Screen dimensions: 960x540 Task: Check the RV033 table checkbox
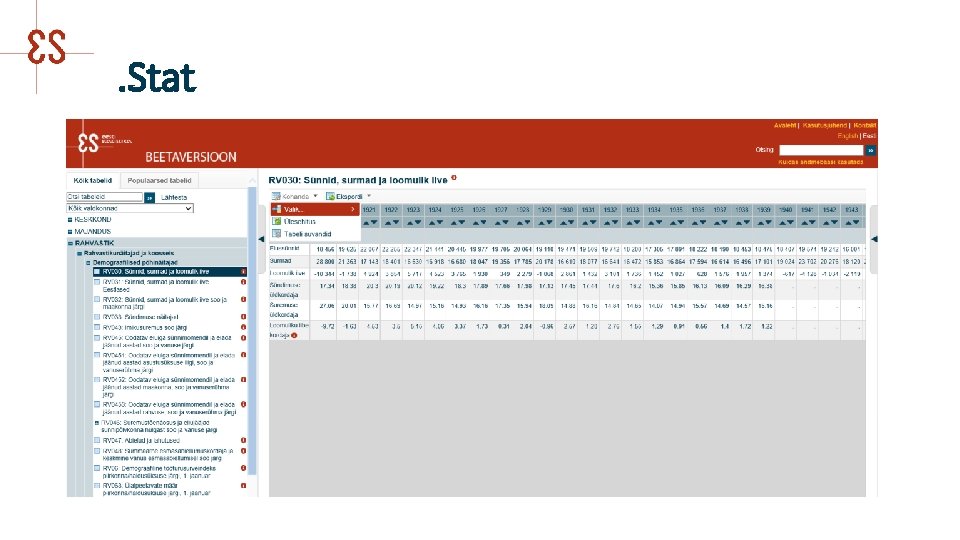tap(97, 317)
